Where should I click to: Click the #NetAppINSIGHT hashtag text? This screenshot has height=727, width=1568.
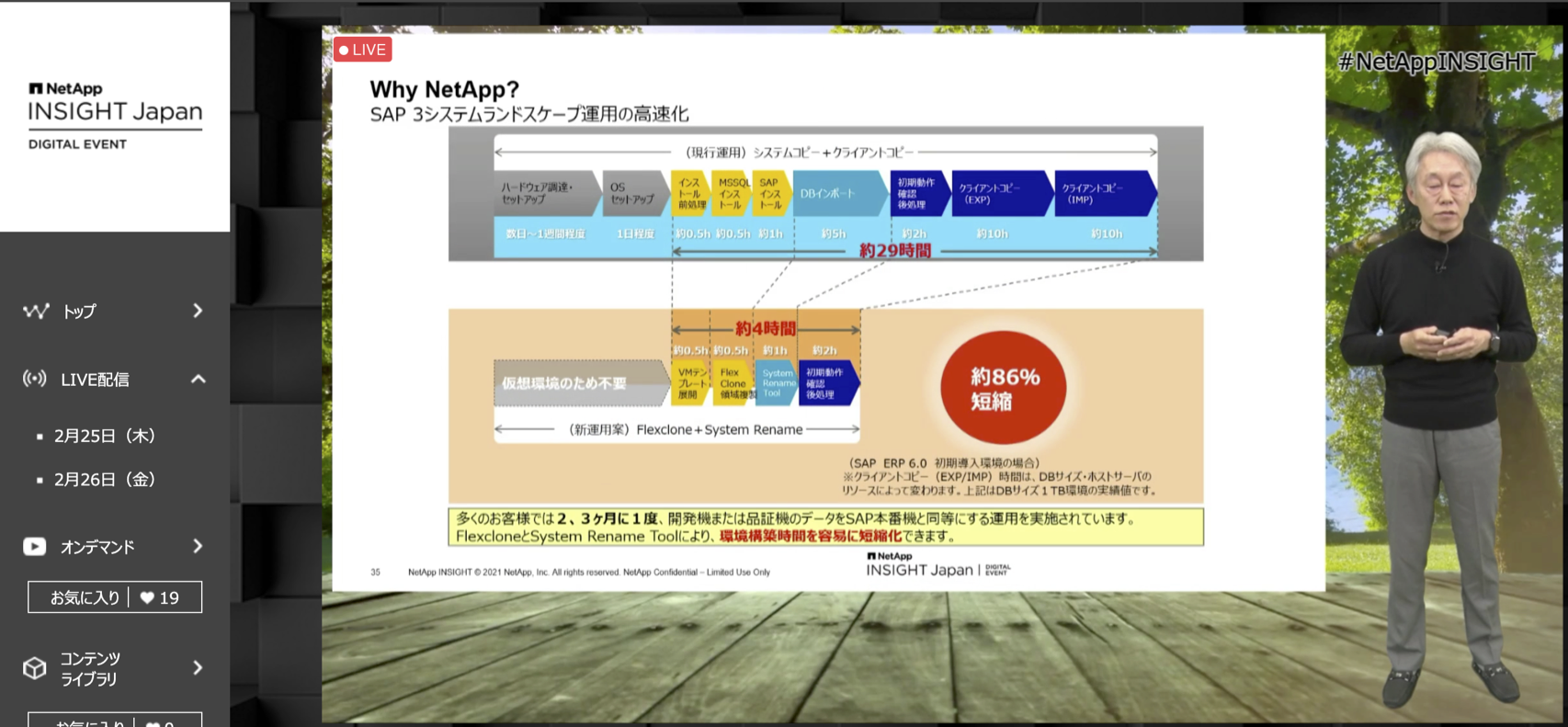(1437, 62)
